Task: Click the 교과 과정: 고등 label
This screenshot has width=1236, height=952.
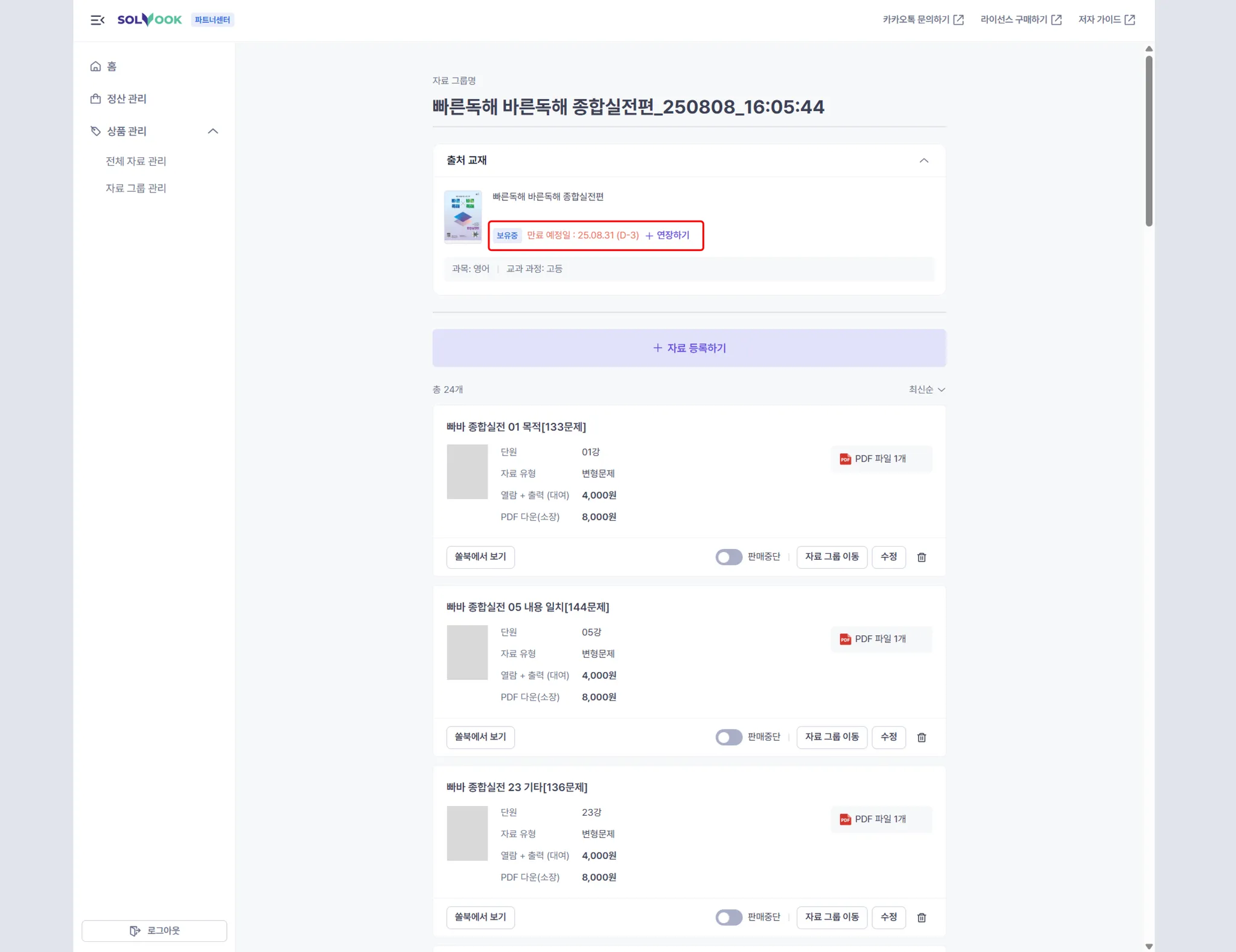Action: pyautogui.click(x=534, y=269)
